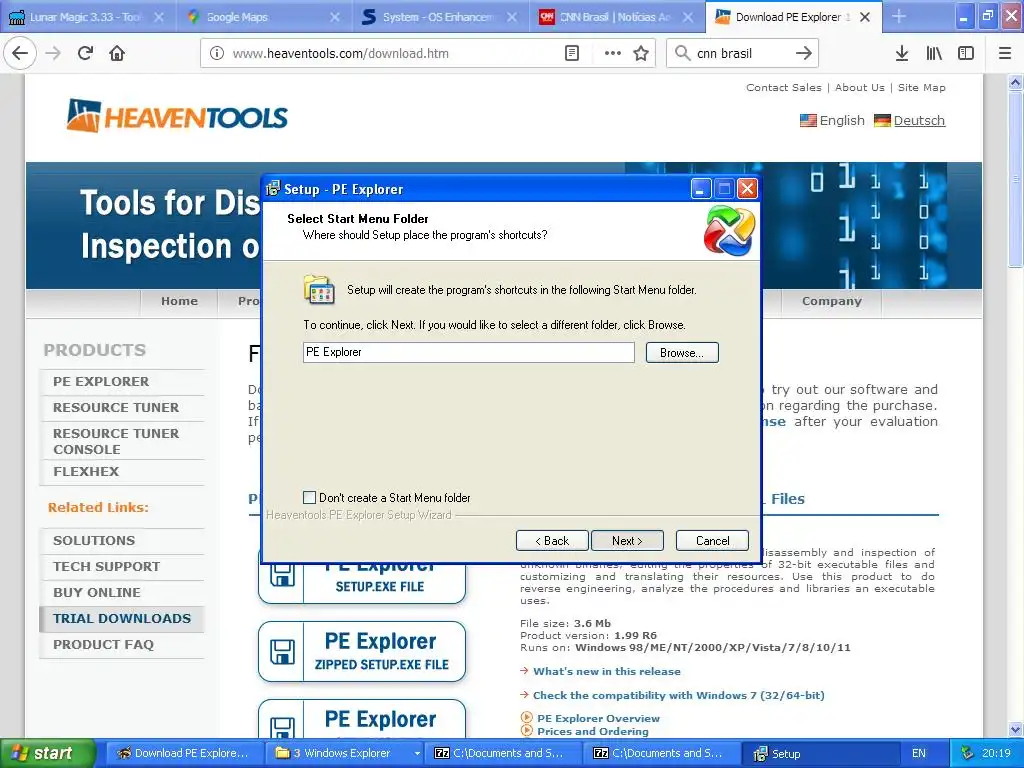Click the Heaventools logo
Image resolution: width=1024 pixels, height=768 pixels.
coord(177,116)
